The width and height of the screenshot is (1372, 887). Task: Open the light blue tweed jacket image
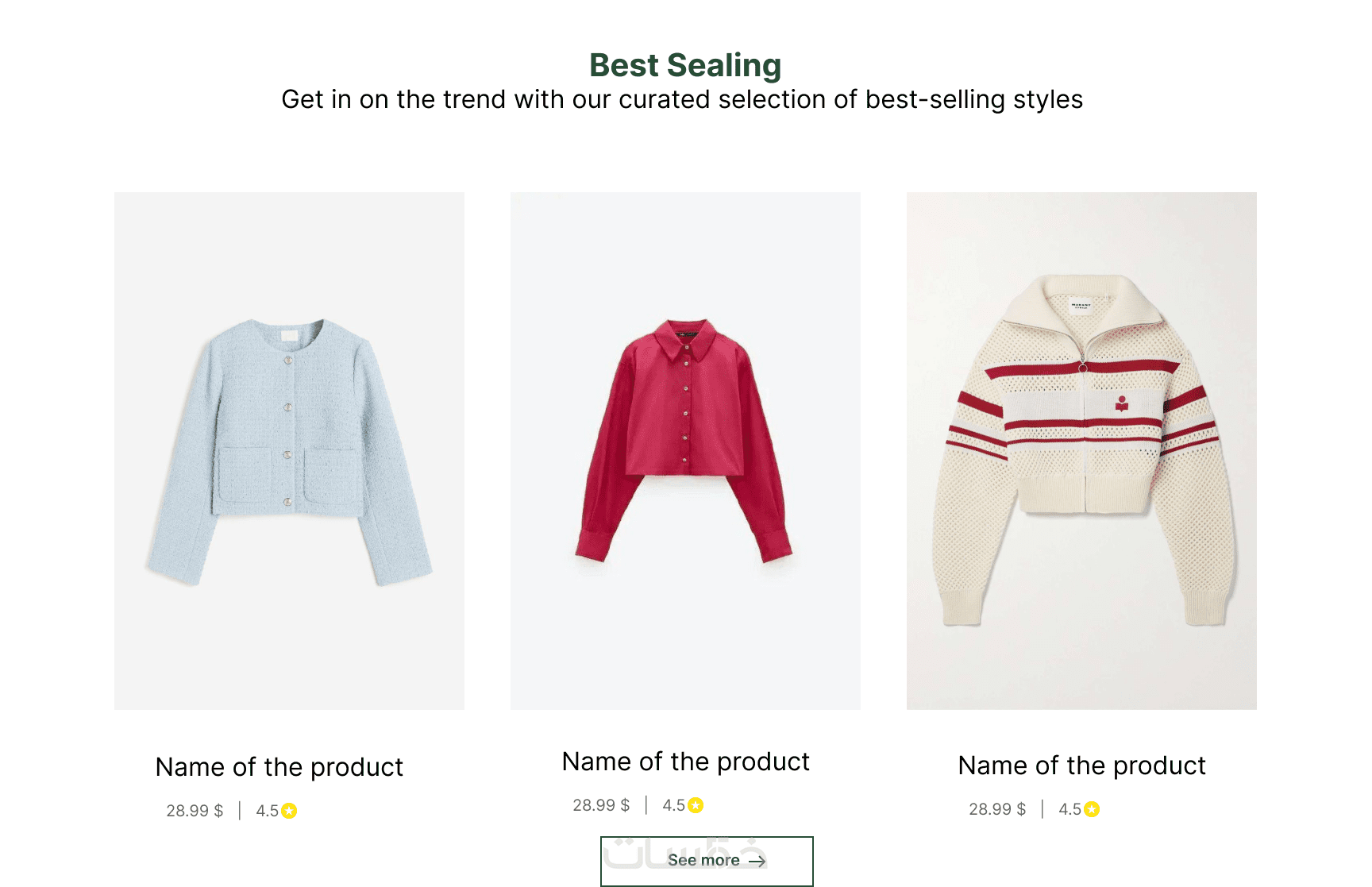pyautogui.click(x=289, y=450)
